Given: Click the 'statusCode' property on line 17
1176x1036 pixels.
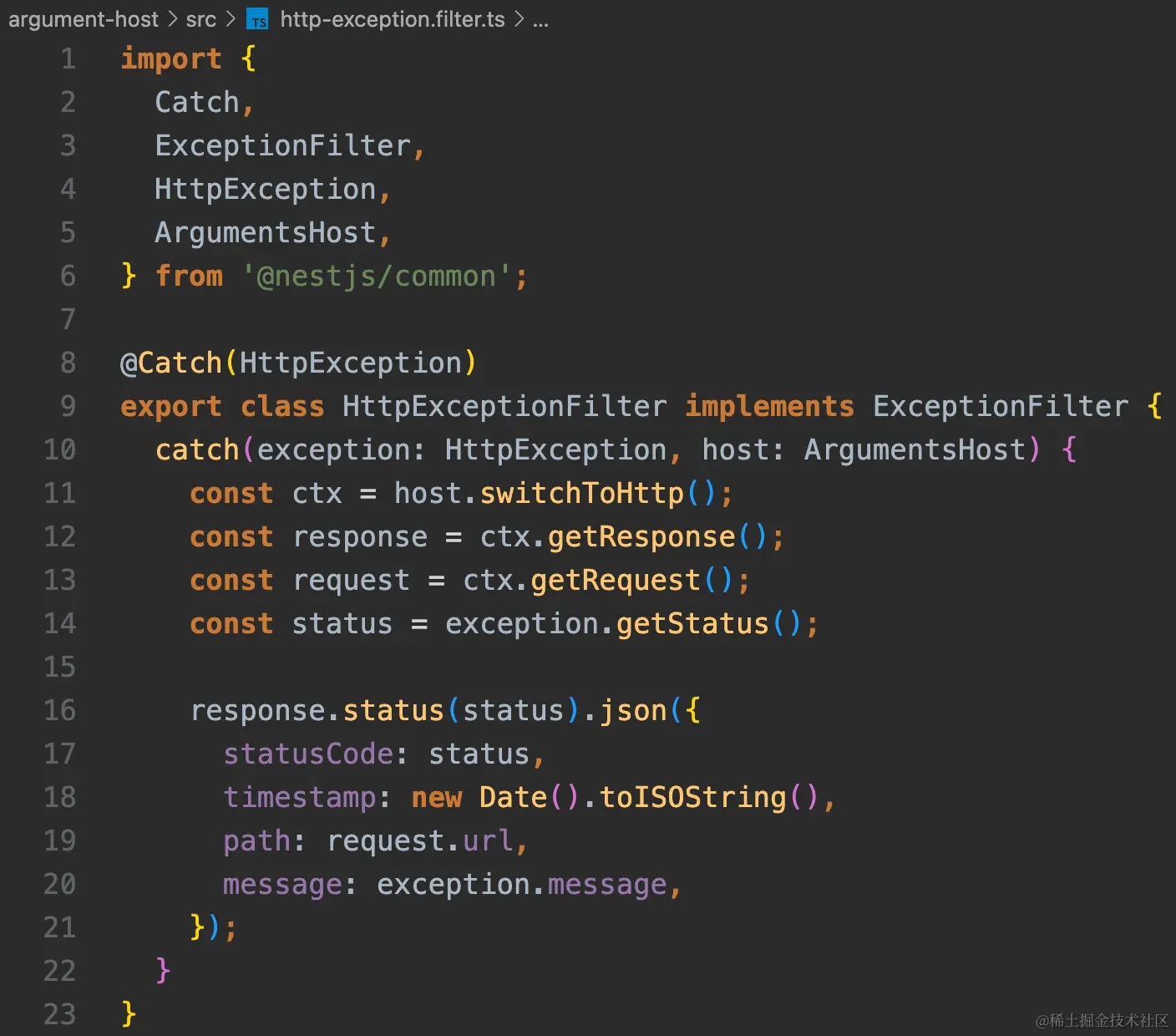Looking at the screenshot, I should tap(308, 754).
